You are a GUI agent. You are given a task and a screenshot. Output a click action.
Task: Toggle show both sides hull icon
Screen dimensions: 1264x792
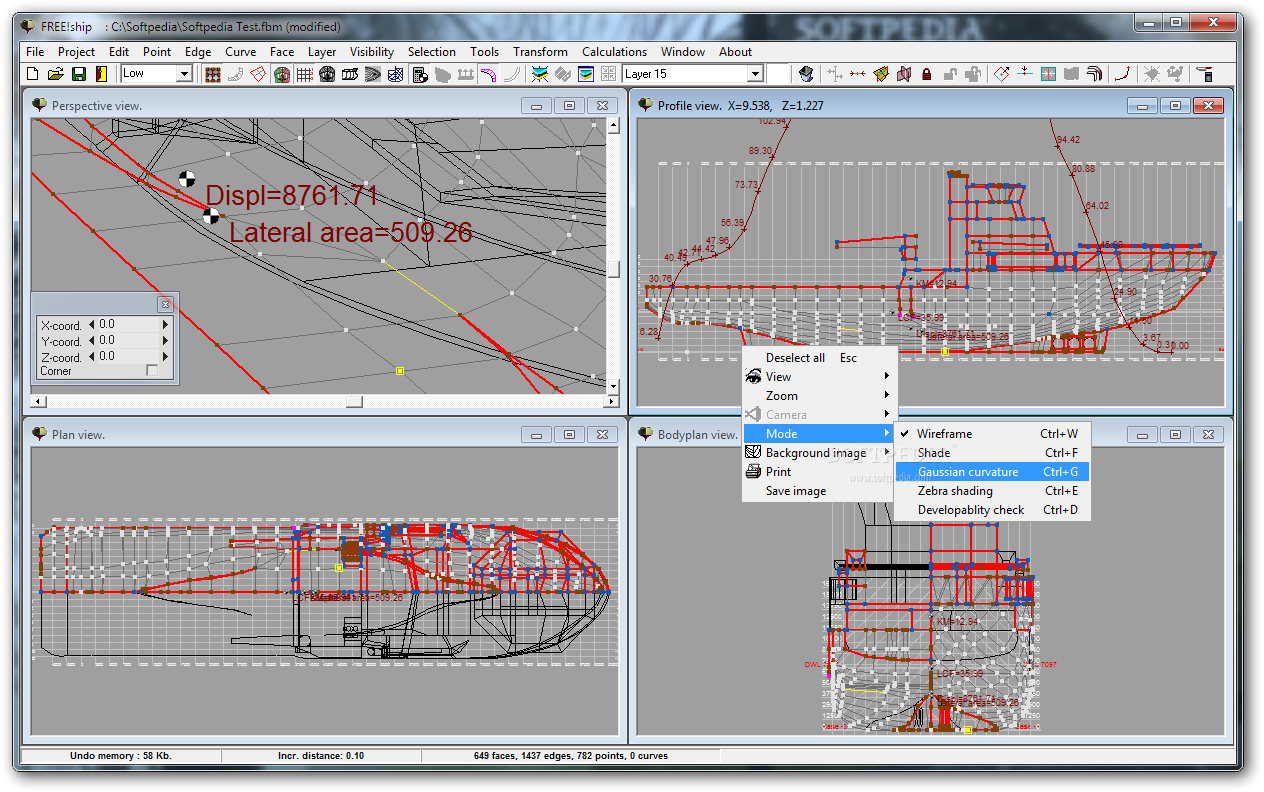[x=282, y=74]
